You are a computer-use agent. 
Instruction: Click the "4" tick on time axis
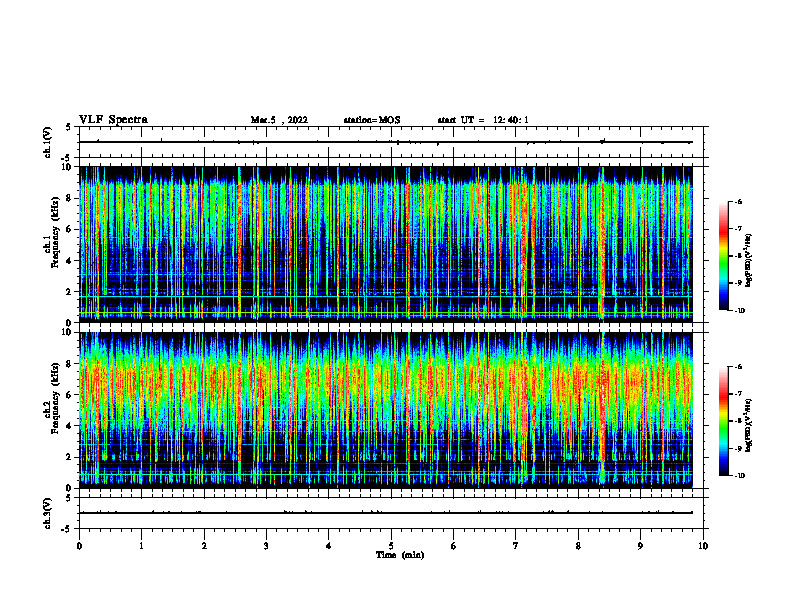pyautogui.click(x=328, y=546)
